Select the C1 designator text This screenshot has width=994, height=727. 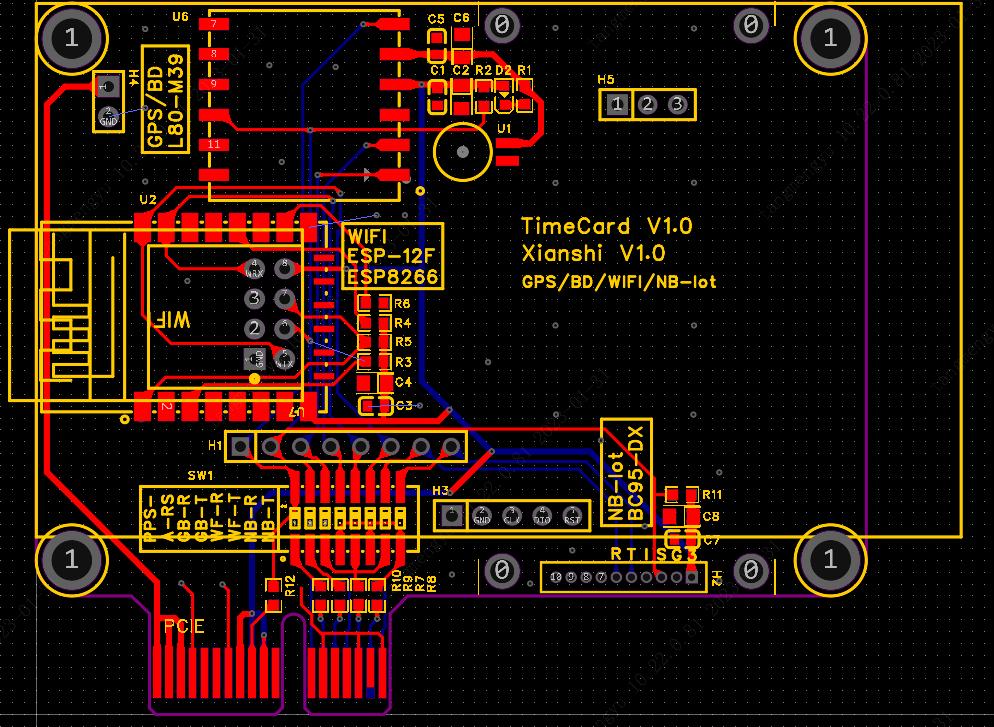click(x=437, y=70)
